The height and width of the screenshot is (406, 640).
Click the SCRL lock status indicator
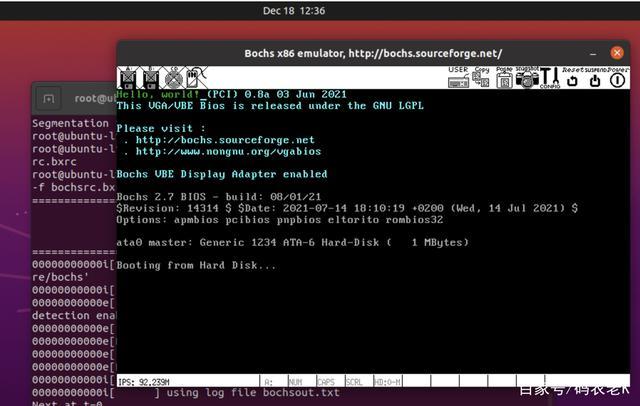click(359, 382)
